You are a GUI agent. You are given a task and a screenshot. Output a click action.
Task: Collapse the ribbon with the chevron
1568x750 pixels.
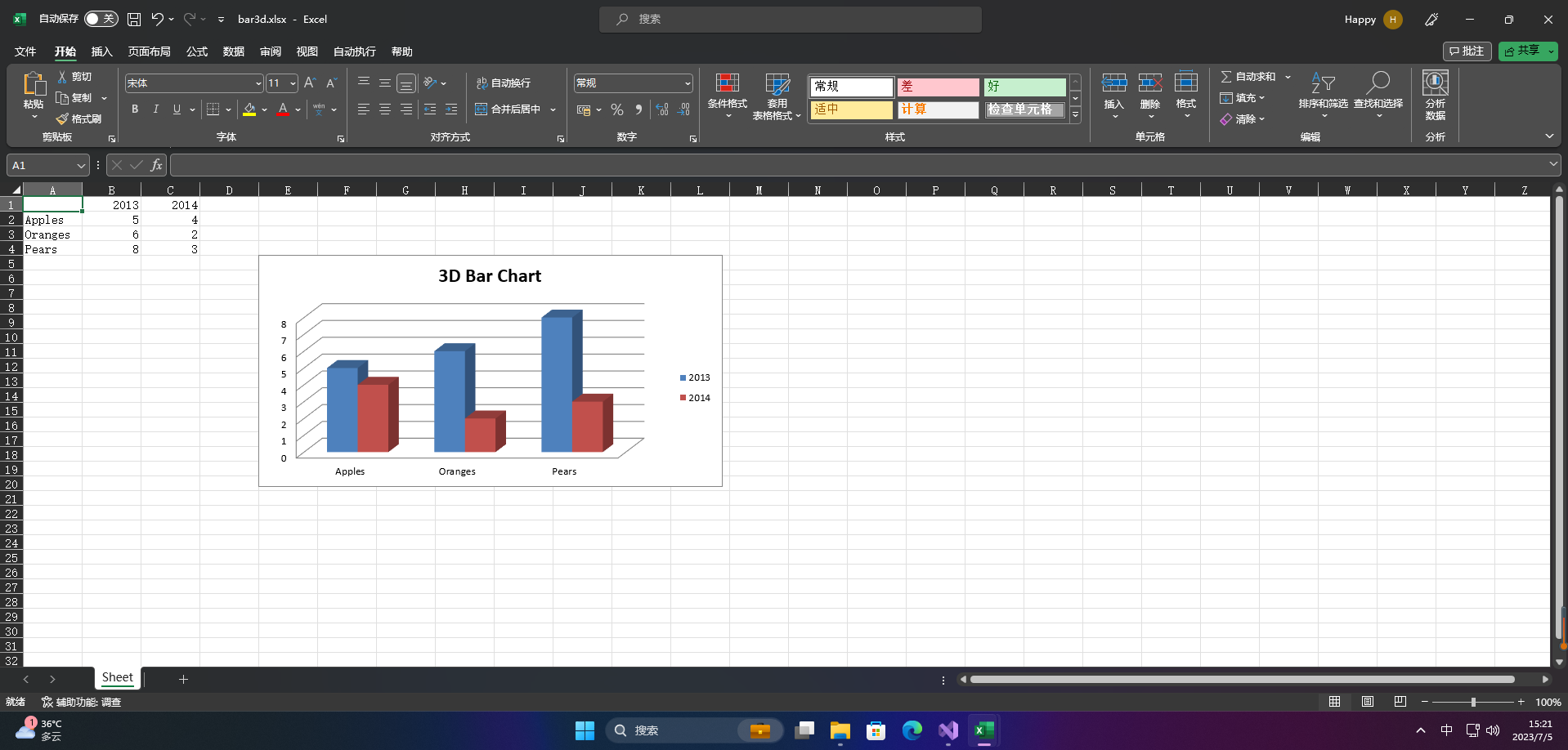(x=1549, y=136)
